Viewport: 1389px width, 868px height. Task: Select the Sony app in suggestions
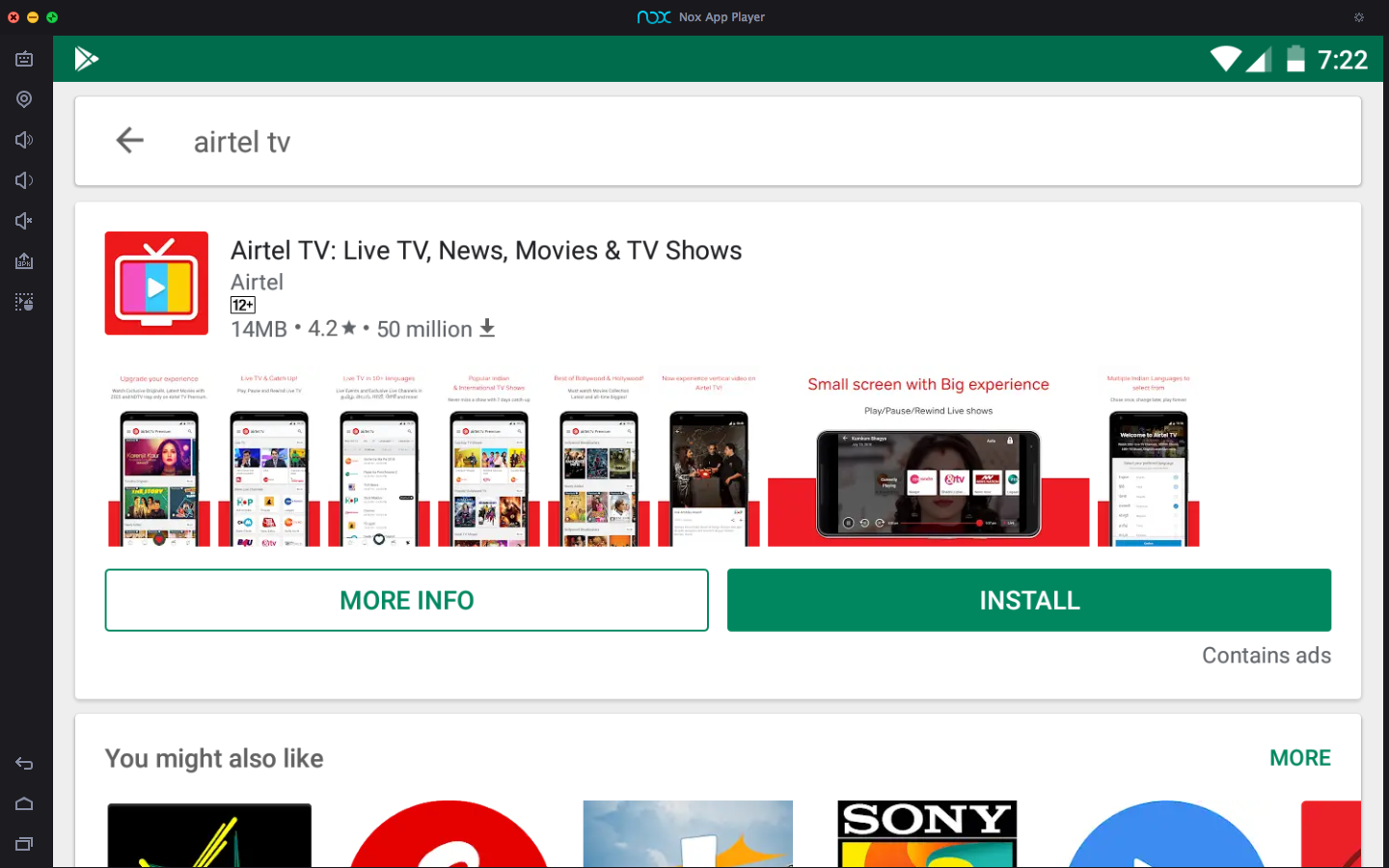(x=927, y=833)
